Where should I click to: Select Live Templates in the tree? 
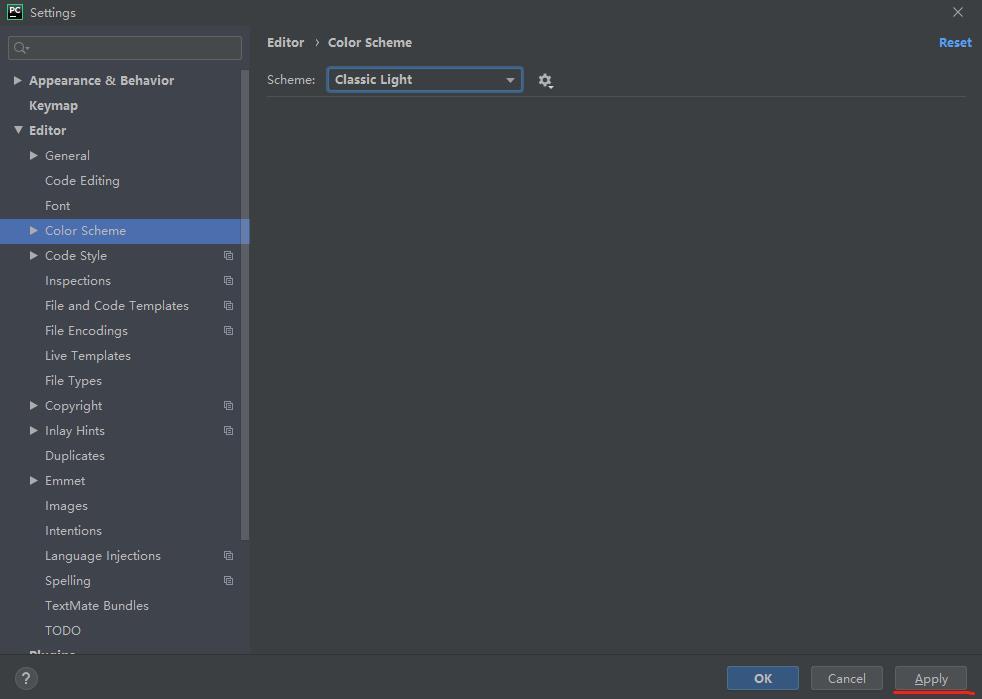[x=88, y=356]
